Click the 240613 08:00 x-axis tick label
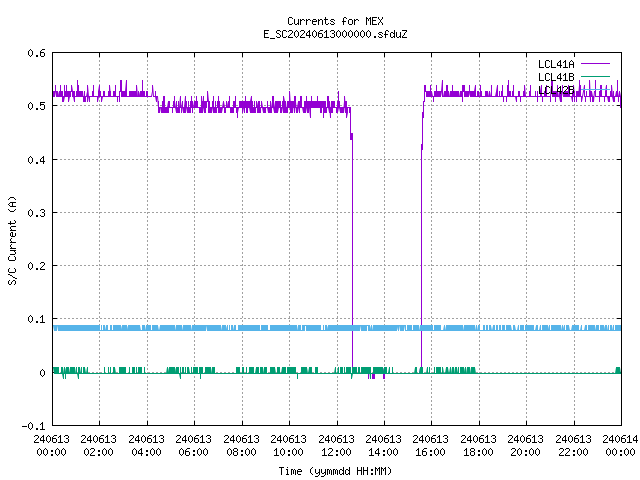Viewport: 640px width, 480px height. [241, 445]
